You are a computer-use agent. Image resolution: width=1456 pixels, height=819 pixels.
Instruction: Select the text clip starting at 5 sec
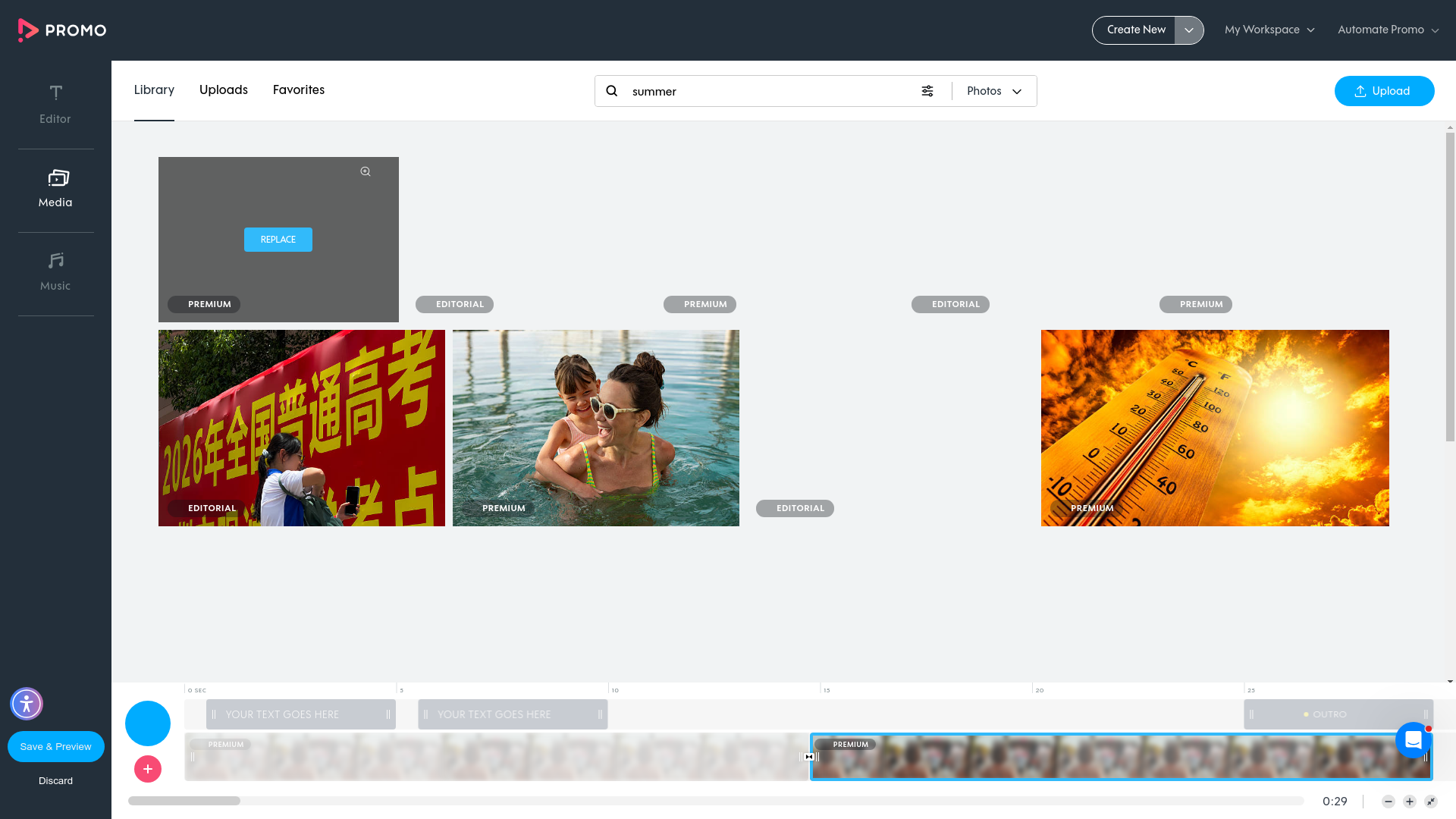[513, 714]
